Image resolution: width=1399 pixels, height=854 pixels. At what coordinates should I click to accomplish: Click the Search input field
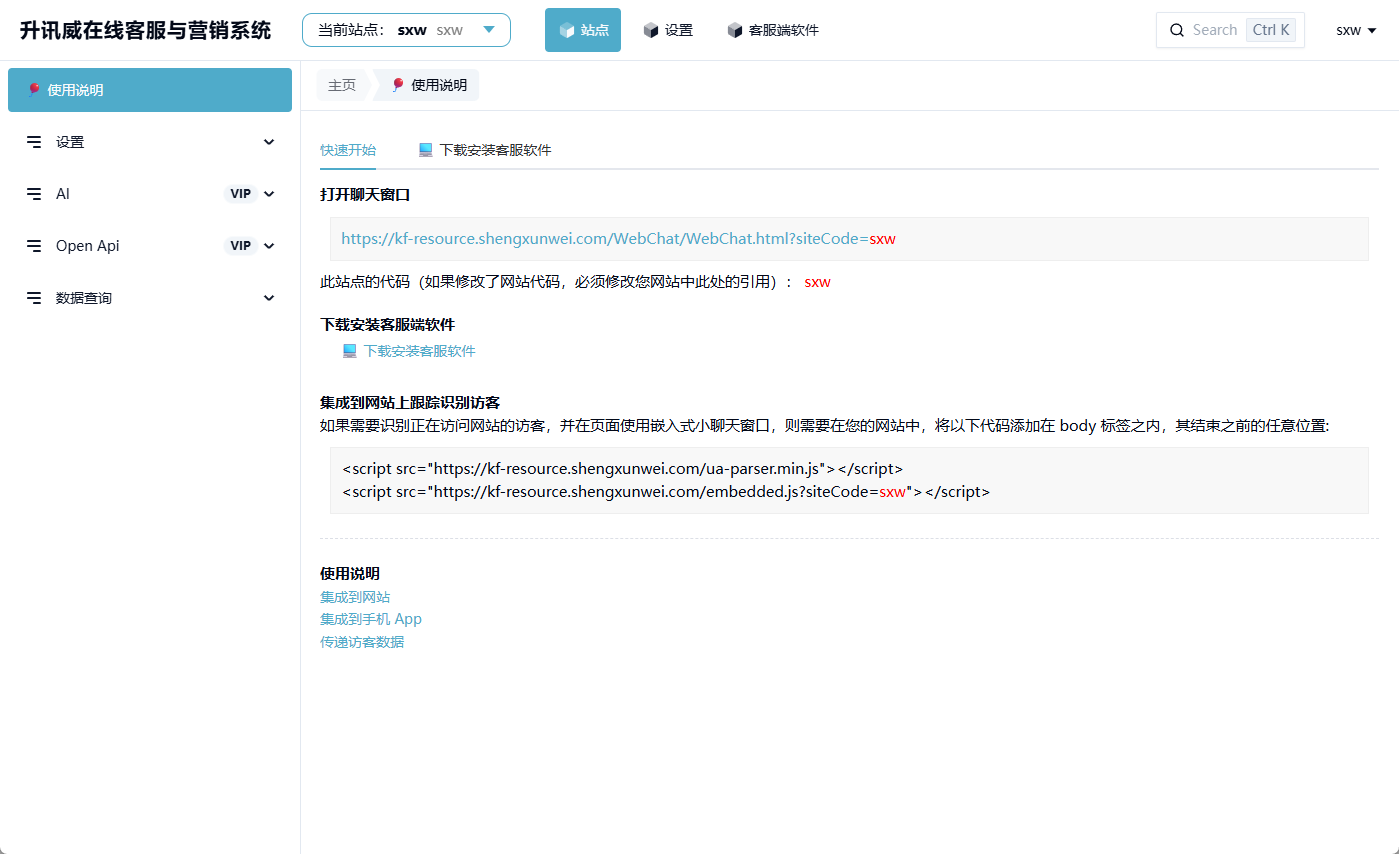[1214, 30]
